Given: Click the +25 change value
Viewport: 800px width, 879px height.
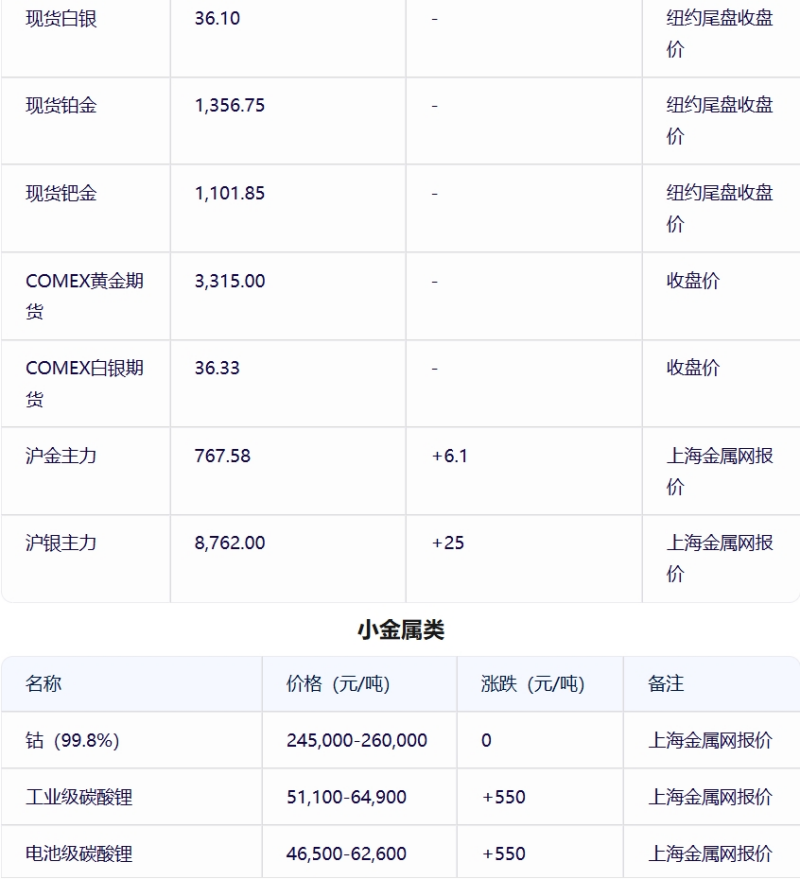Looking at the screenshot, I should 448,543.
